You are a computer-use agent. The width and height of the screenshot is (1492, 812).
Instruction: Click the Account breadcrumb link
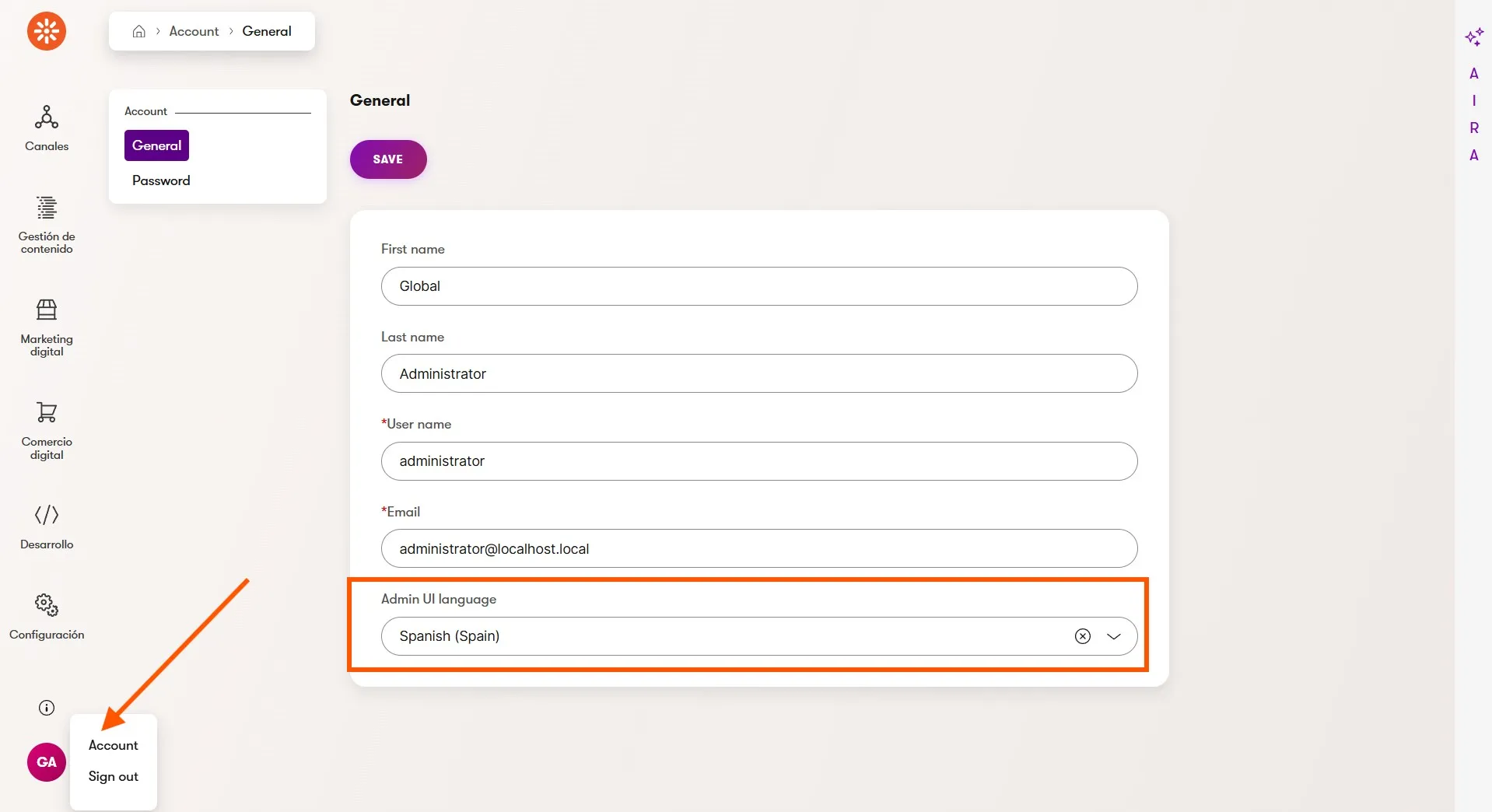[x=194, y=31]
